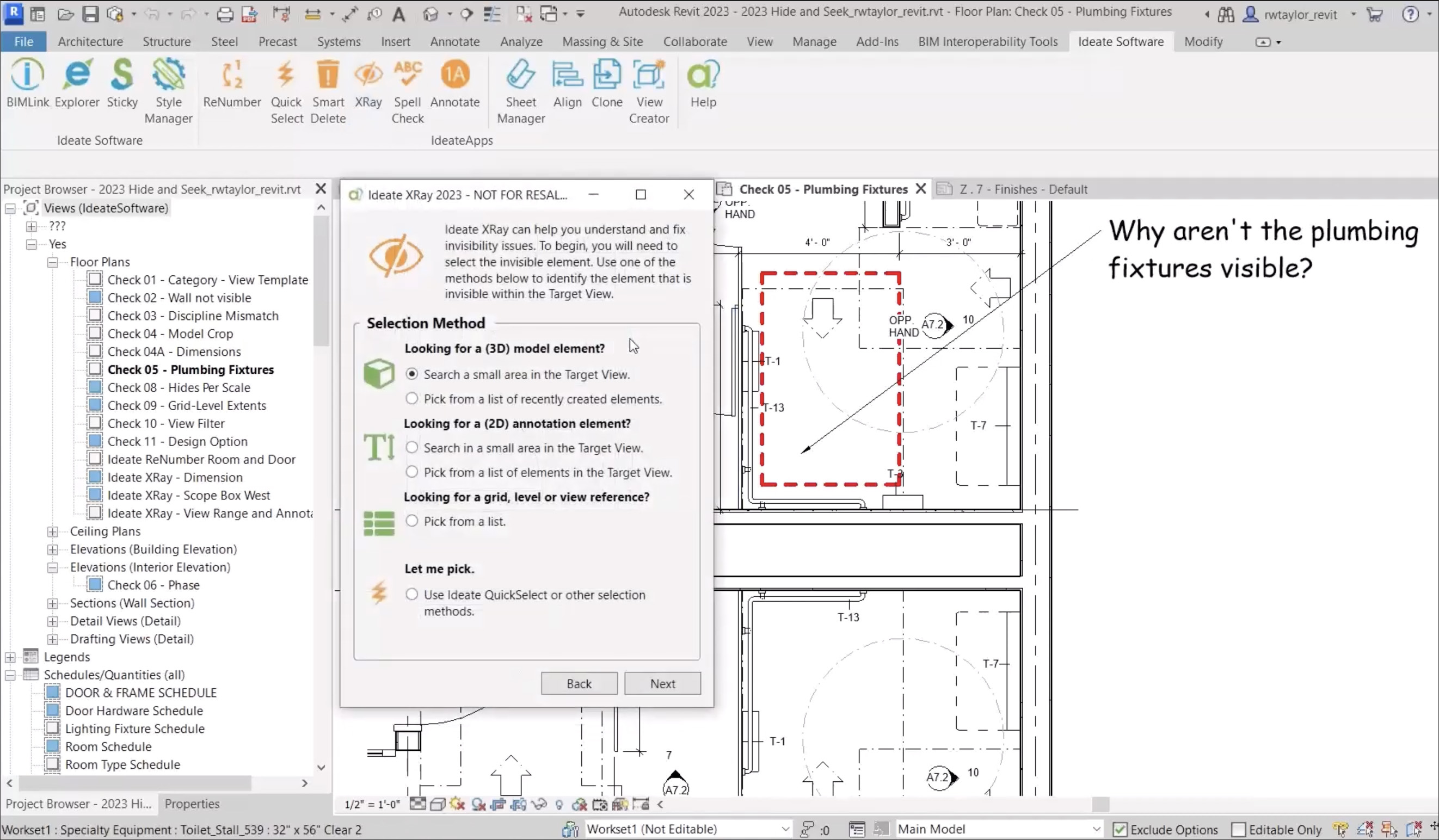Click the Thin Lines icon in quick access toolbar
Viewport: 1439px width, 840px height.
[x=491, y=14]
